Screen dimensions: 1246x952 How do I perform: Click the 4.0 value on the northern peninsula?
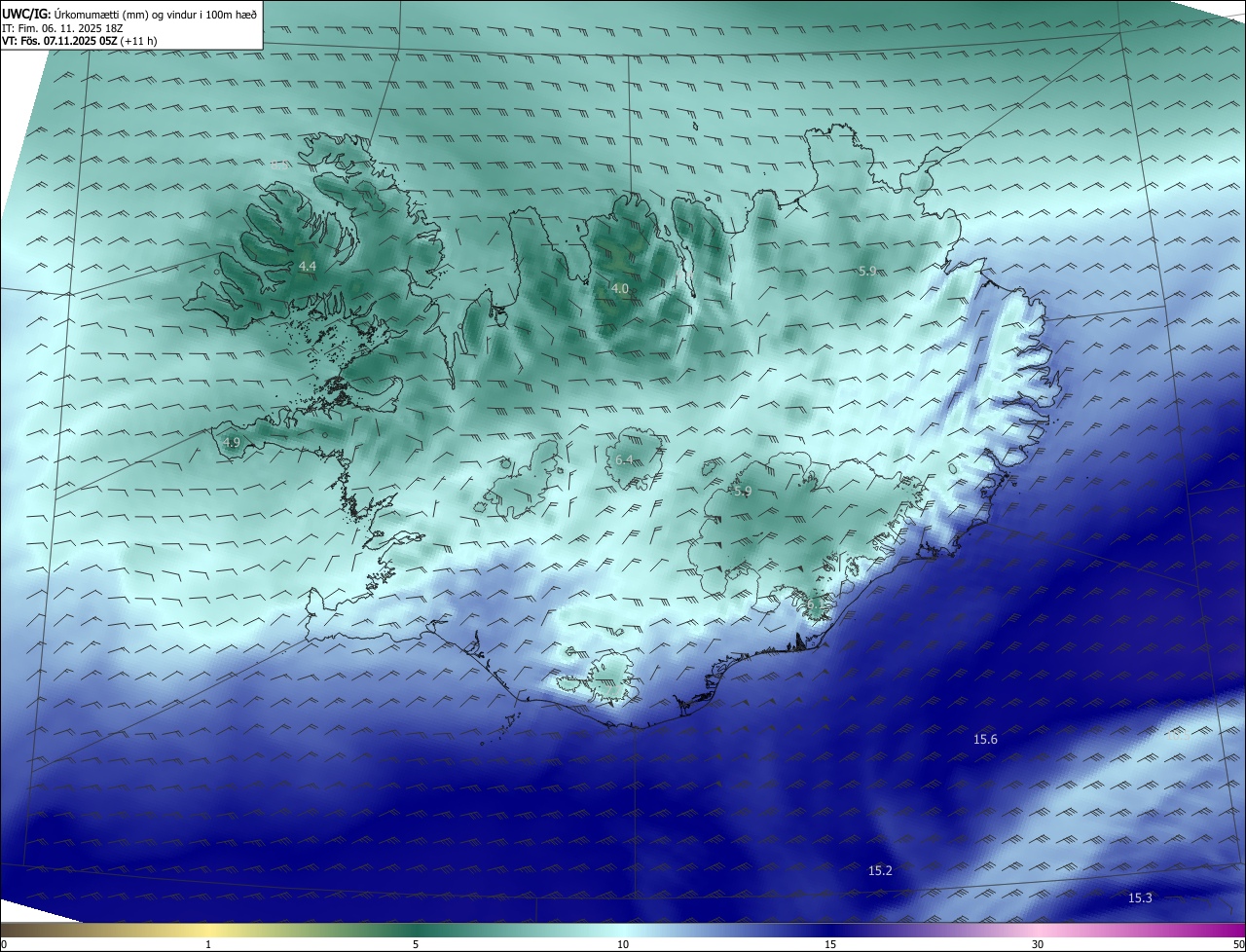[619, 289]
